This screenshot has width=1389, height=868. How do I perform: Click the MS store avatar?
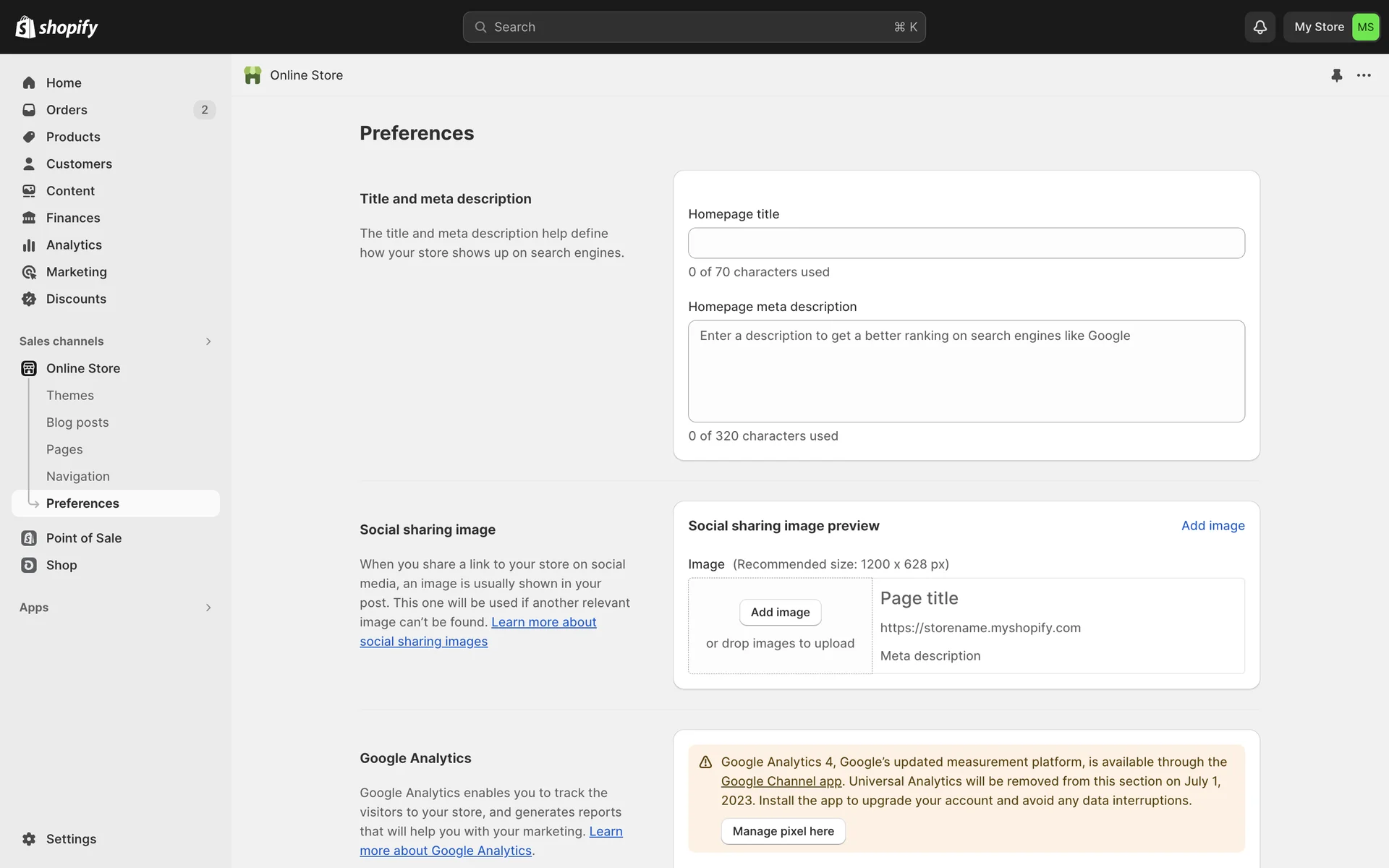pos(1365,27)
